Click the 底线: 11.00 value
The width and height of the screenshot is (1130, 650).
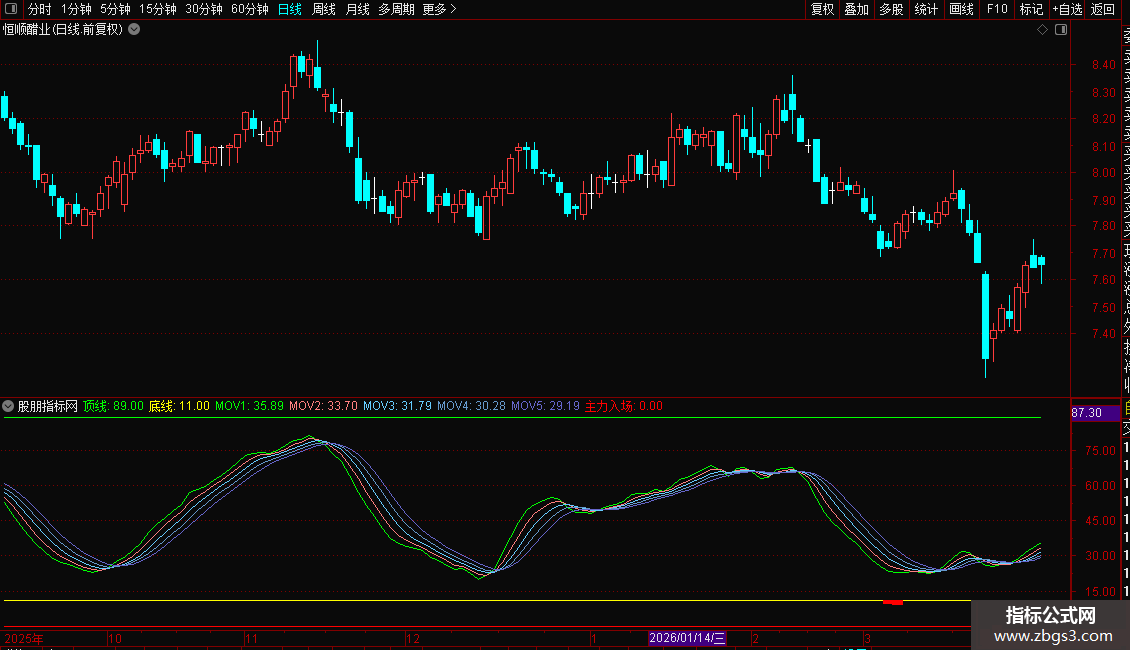point(179,406)
